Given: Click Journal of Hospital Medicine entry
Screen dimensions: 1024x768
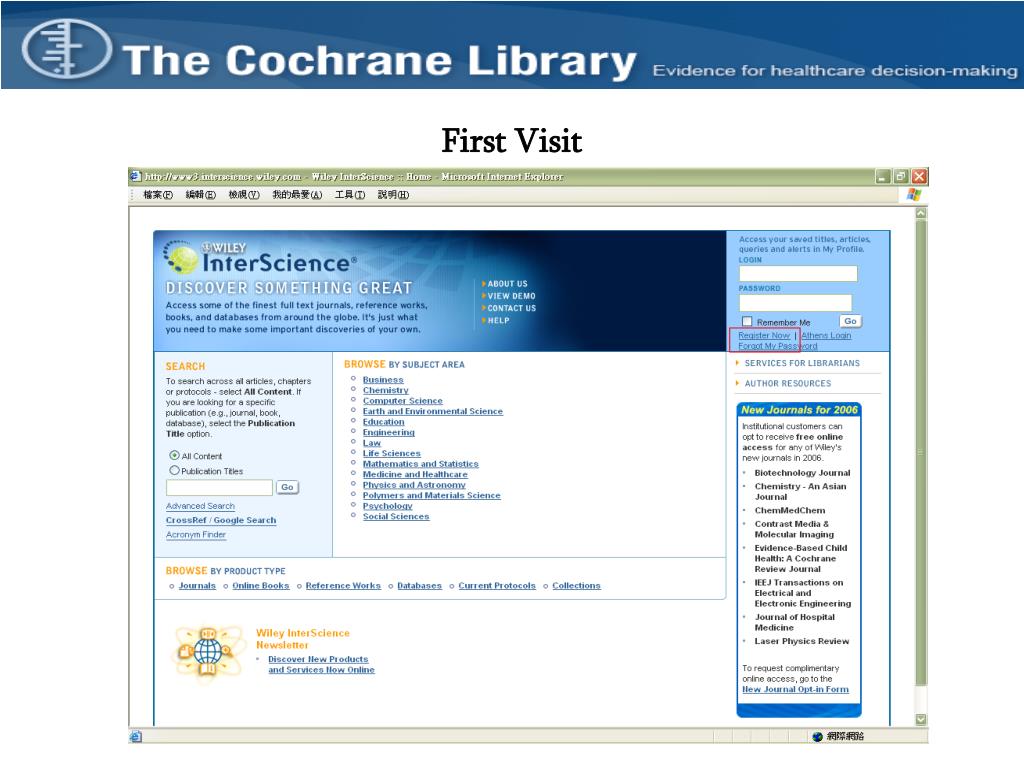Looking at the screenshot, I should pos(795,622).
